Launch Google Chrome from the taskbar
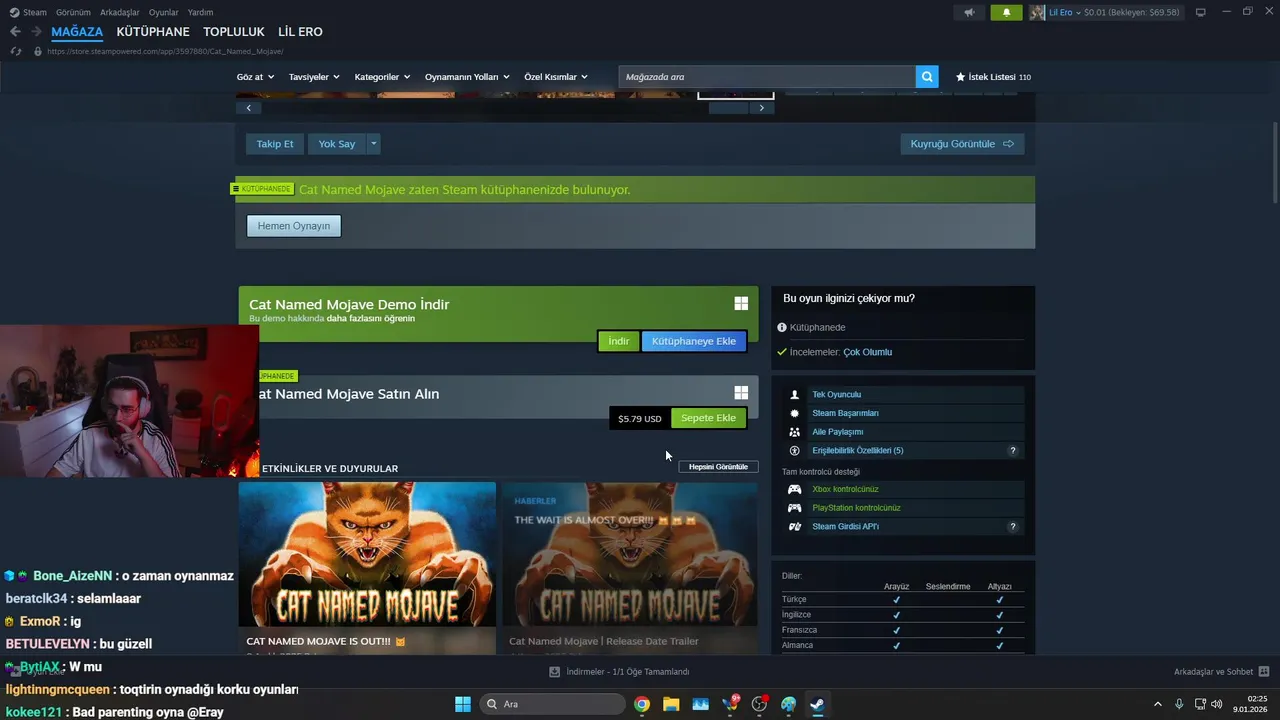This screenshot has width=1280, height=720. 642,704
